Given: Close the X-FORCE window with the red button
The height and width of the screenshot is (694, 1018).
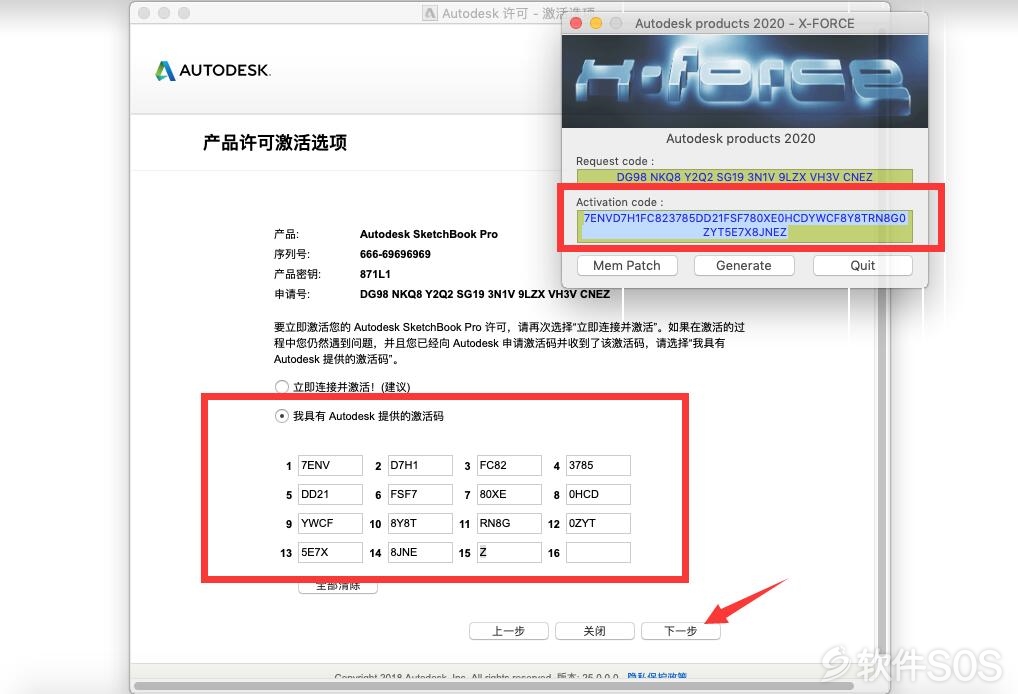Looking at the screenshot, I should pyautogui.click(x=575, y=23).
